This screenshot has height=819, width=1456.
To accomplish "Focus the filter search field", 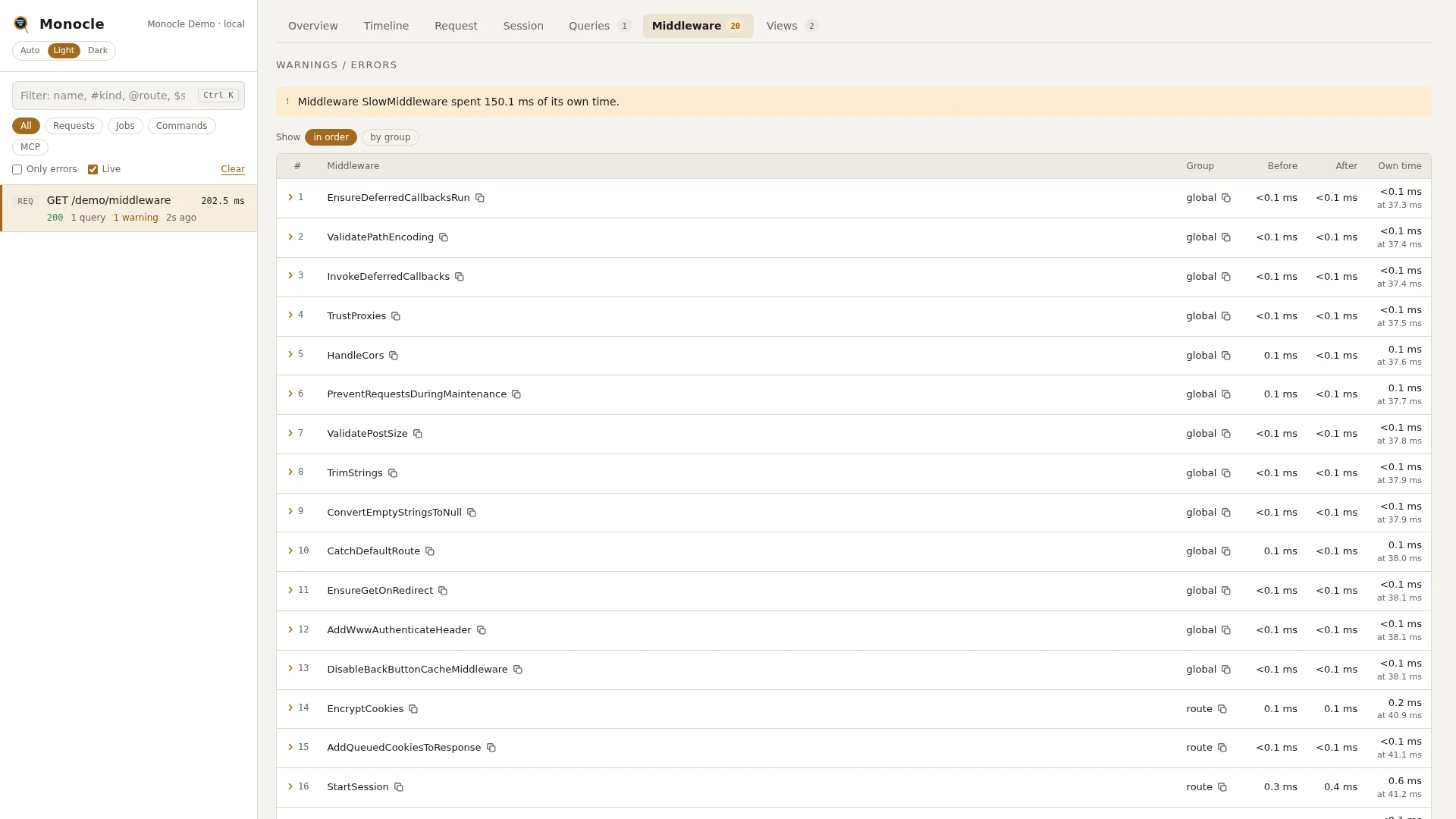I will click(128, 96).
